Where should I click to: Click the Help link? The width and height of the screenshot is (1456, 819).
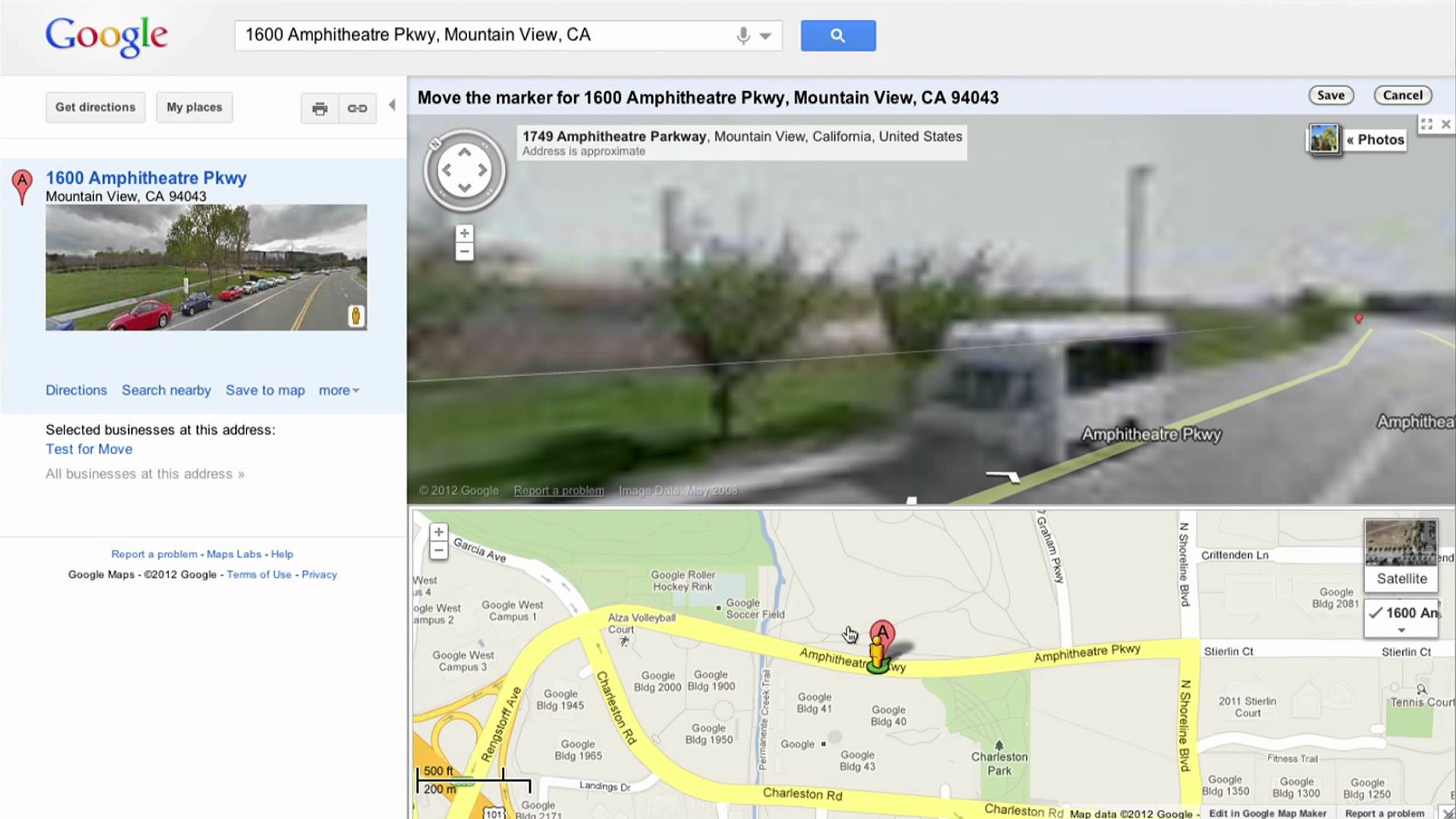click(282, 554)
